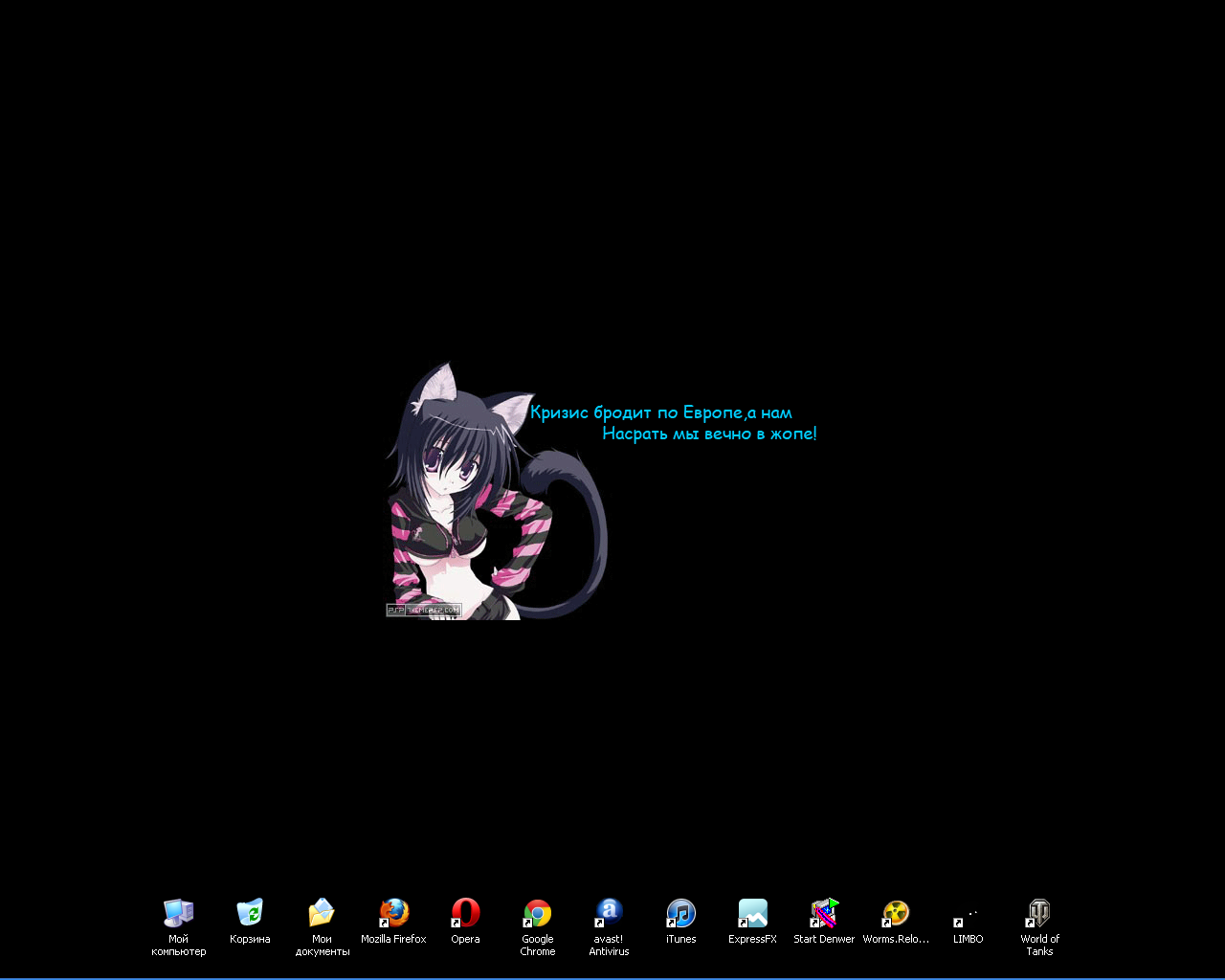Open the Мой компьютер desktop icon

(178, 913)
